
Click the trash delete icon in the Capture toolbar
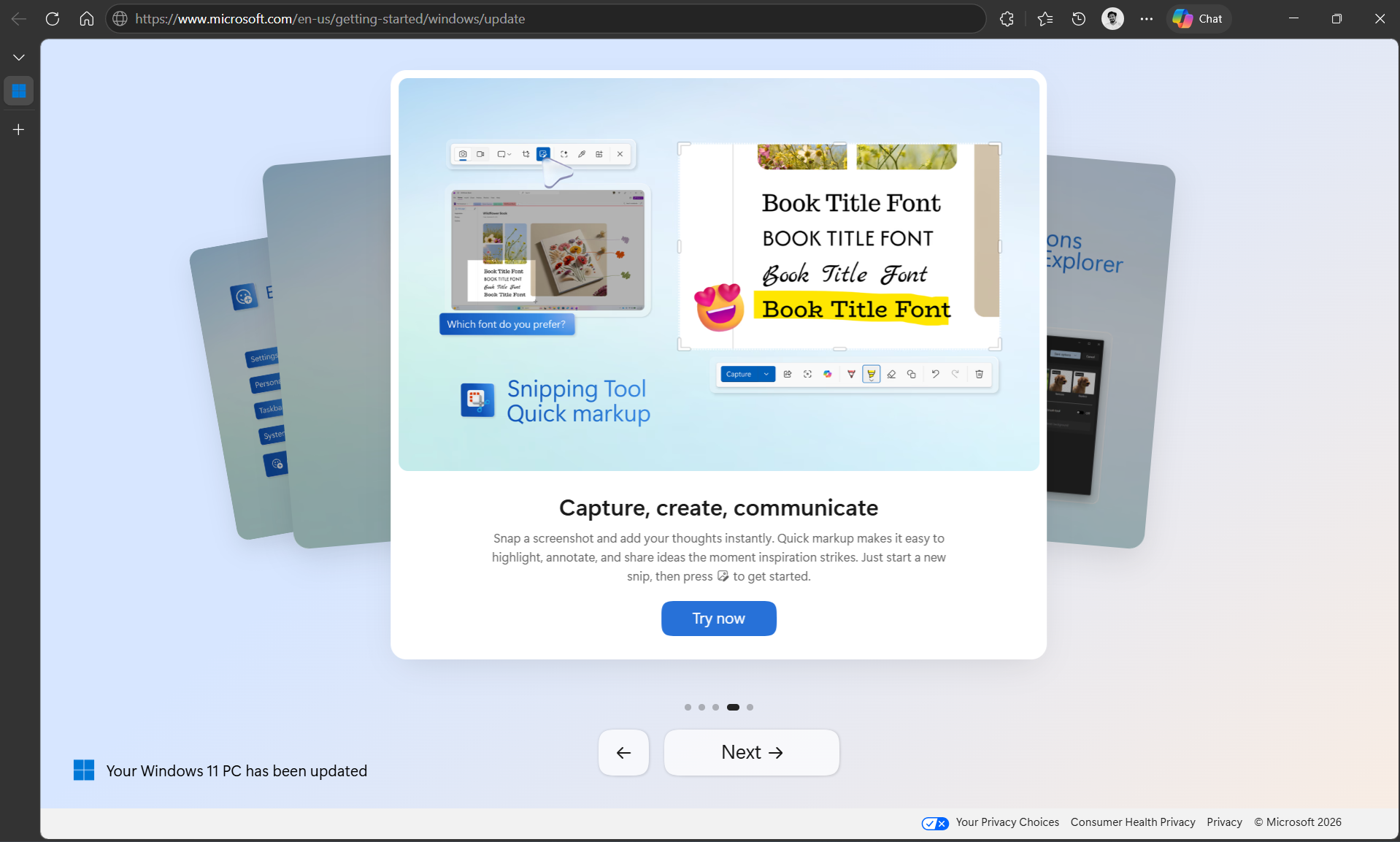979,374
